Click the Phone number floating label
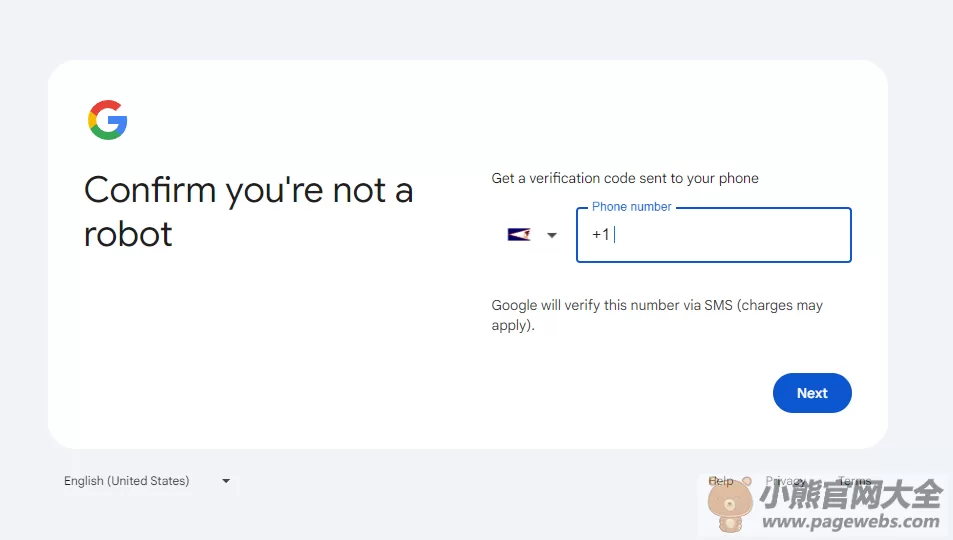953x540 pixels. (631, 207)
